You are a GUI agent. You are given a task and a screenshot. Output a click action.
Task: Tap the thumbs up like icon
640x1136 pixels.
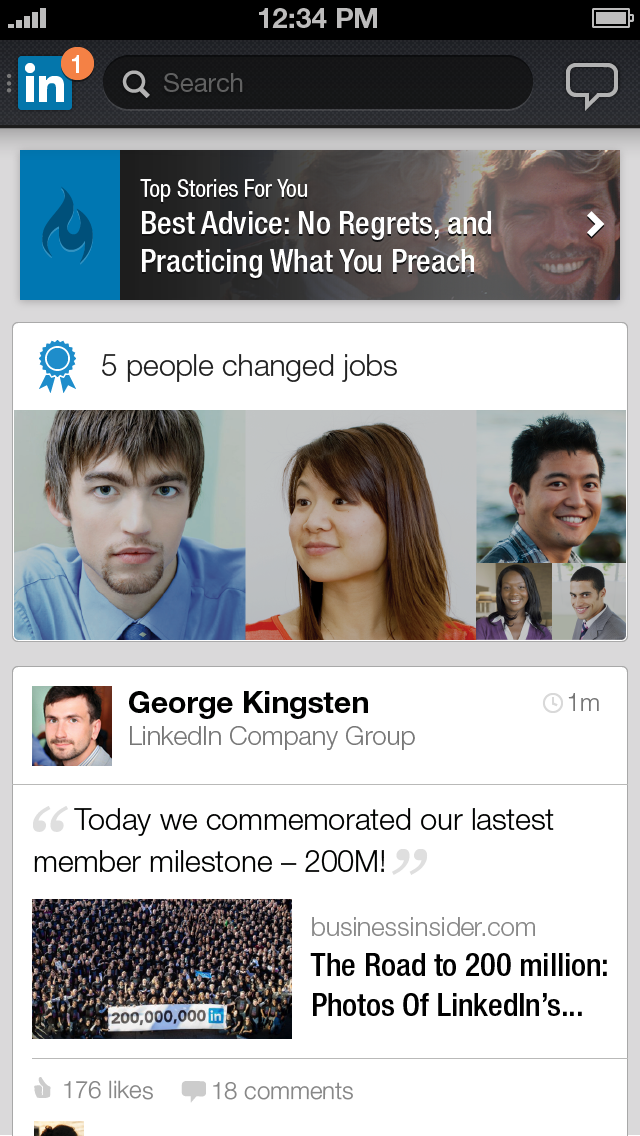(x=43, y=1090)
